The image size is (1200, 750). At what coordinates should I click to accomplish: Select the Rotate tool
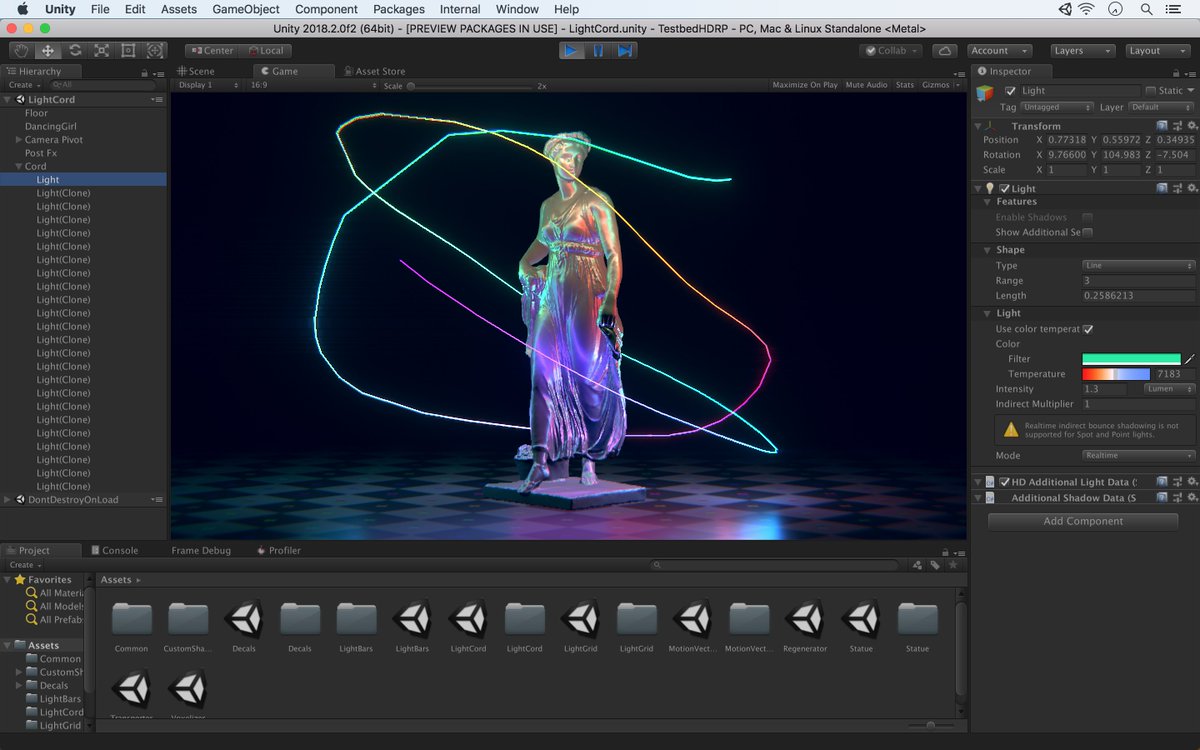pos(75,50)
